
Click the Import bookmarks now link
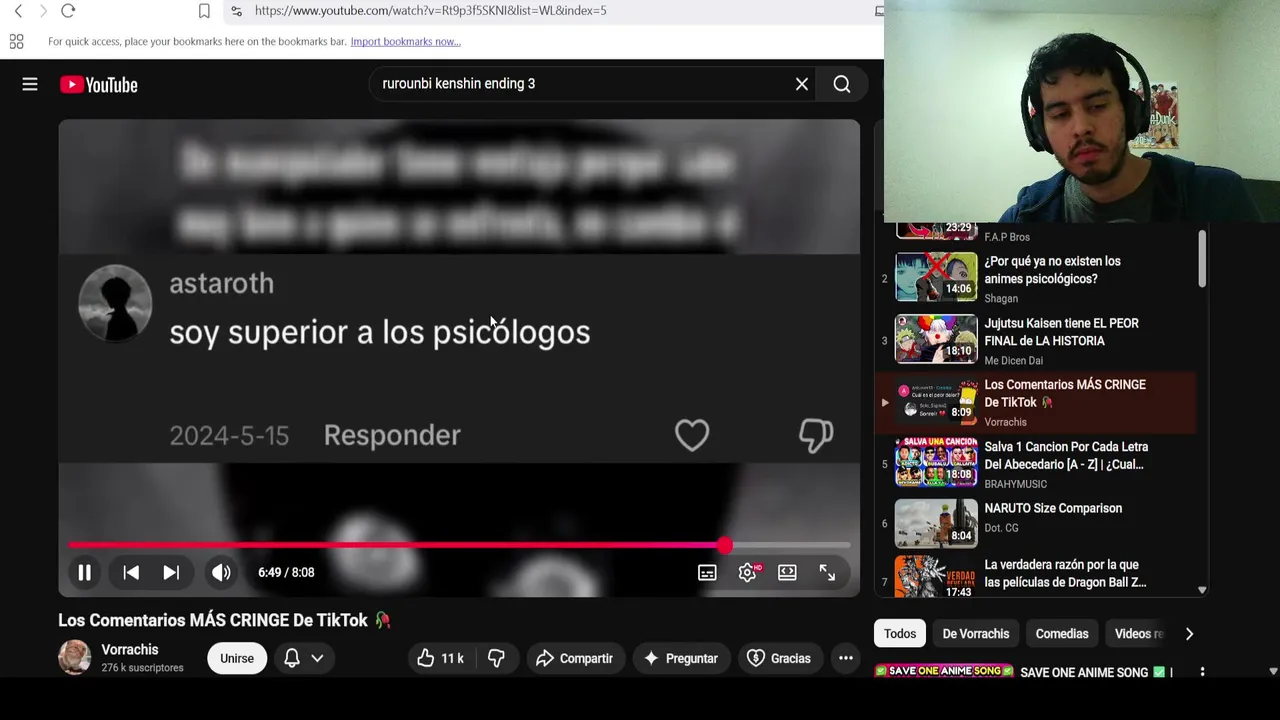point(405,41)
